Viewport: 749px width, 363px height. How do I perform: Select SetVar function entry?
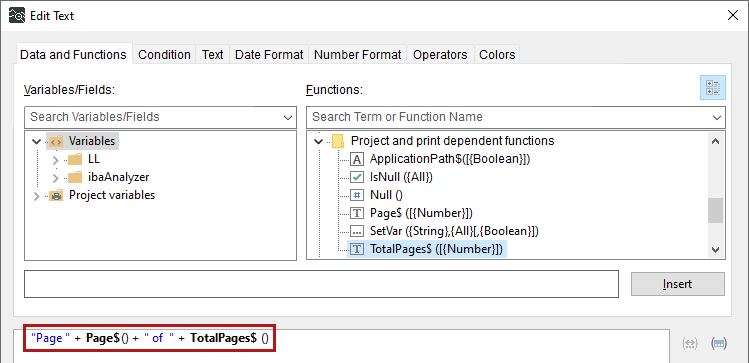pyautogui.click(x=454, y=231)
